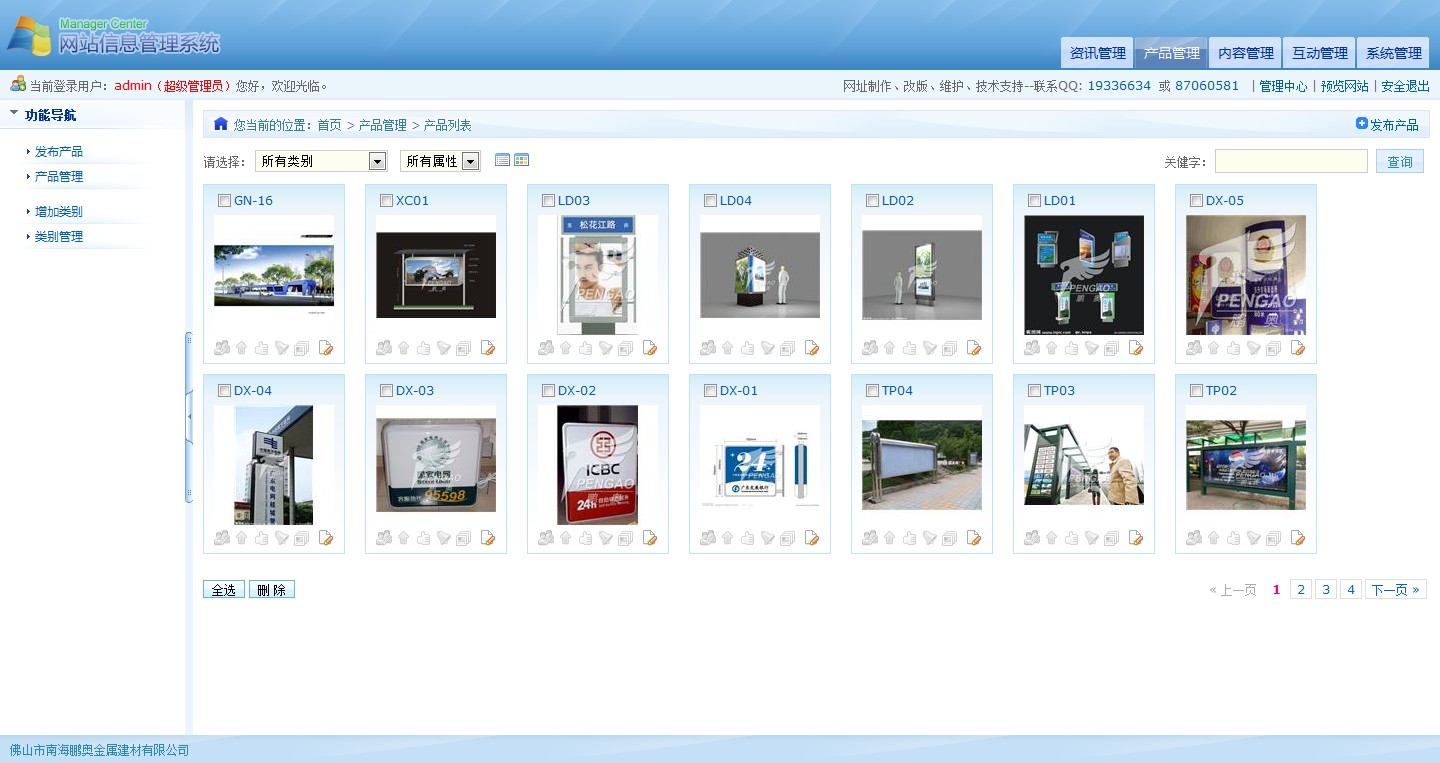Open 产品管理 in the sidebar
Image resolution: width=1440 pixels, height=763 pixels.
click(x=59, y=177)
